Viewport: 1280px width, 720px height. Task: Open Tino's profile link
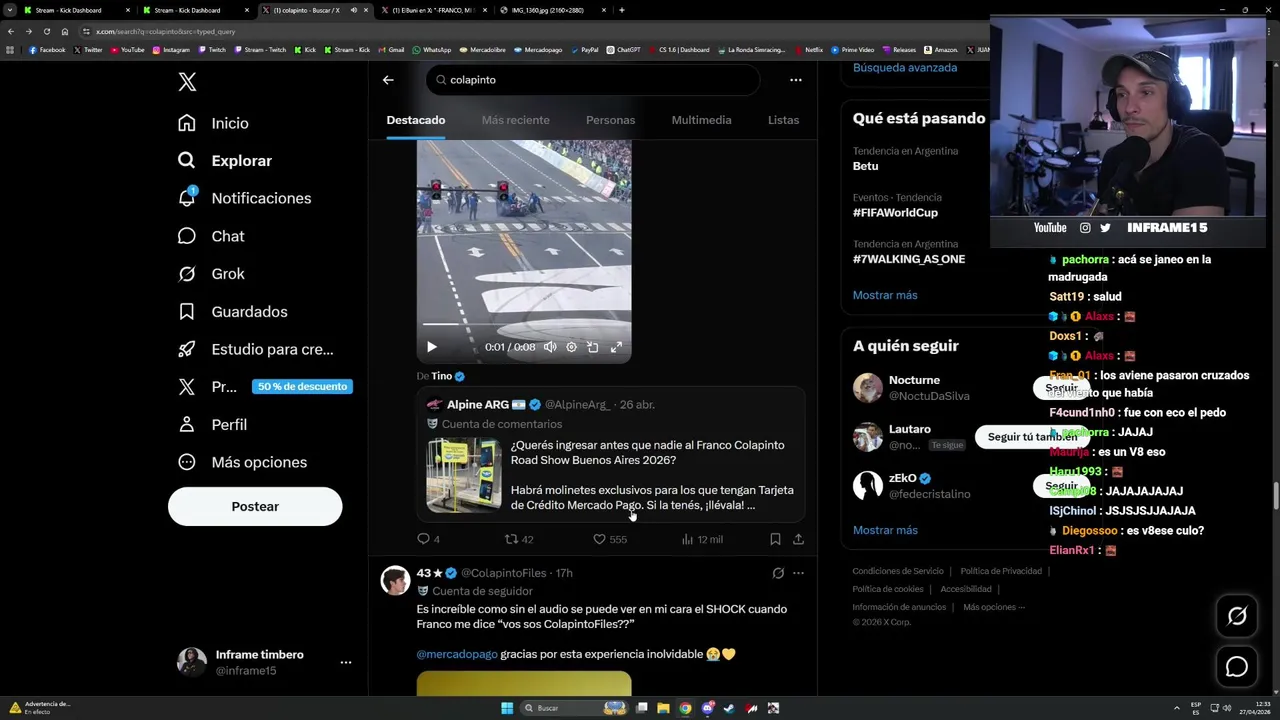pos(448,376)
